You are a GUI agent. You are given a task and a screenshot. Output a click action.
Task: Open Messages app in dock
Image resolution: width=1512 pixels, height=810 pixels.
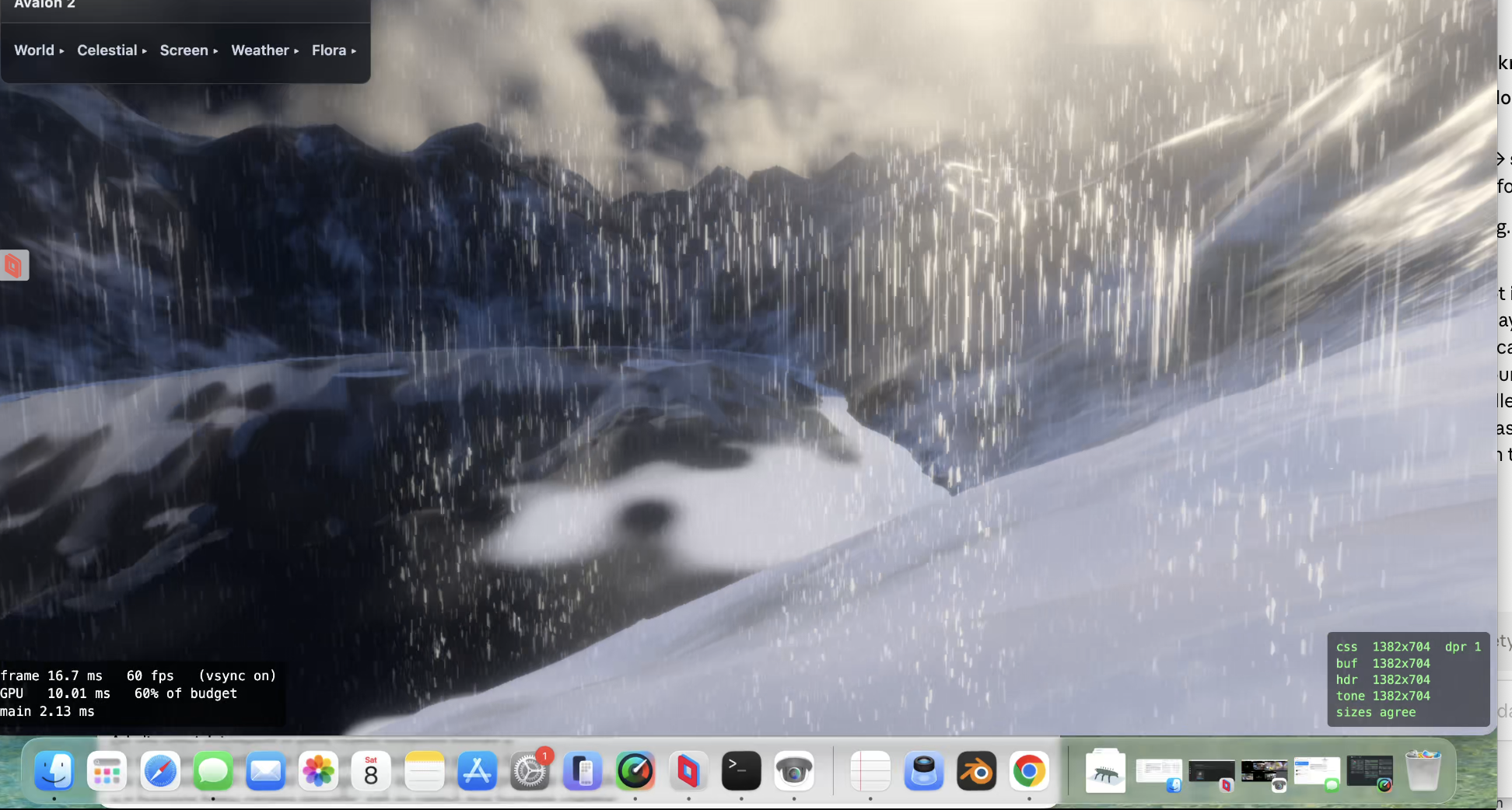213,771
